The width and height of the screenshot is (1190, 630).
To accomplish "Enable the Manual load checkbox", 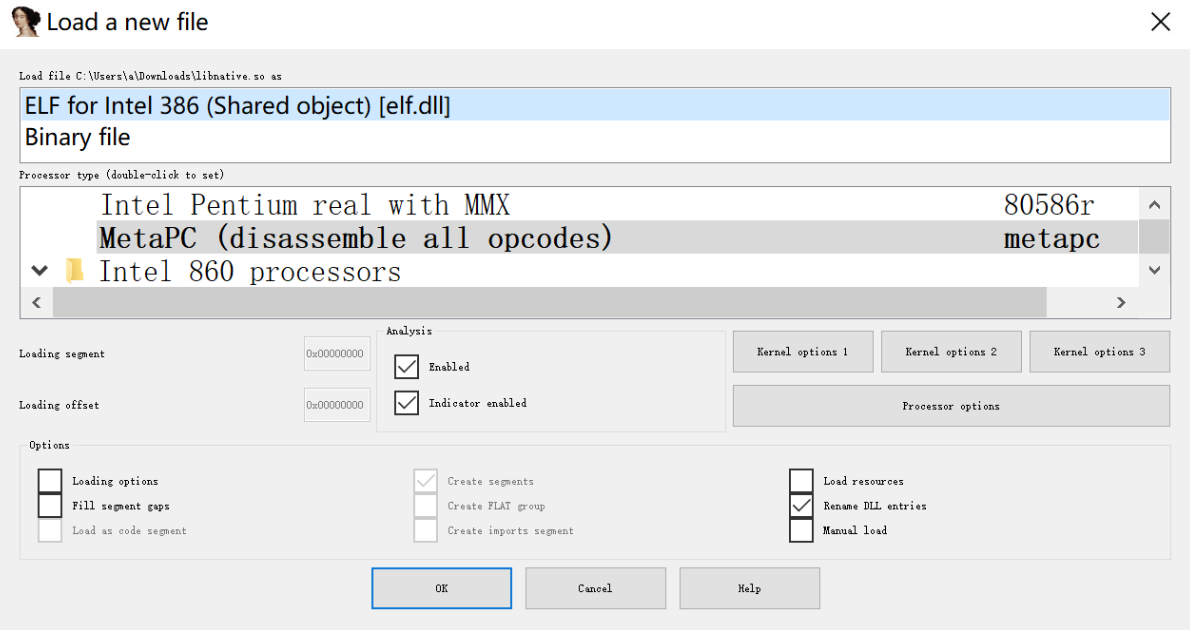I will click(x=801, y=530).
